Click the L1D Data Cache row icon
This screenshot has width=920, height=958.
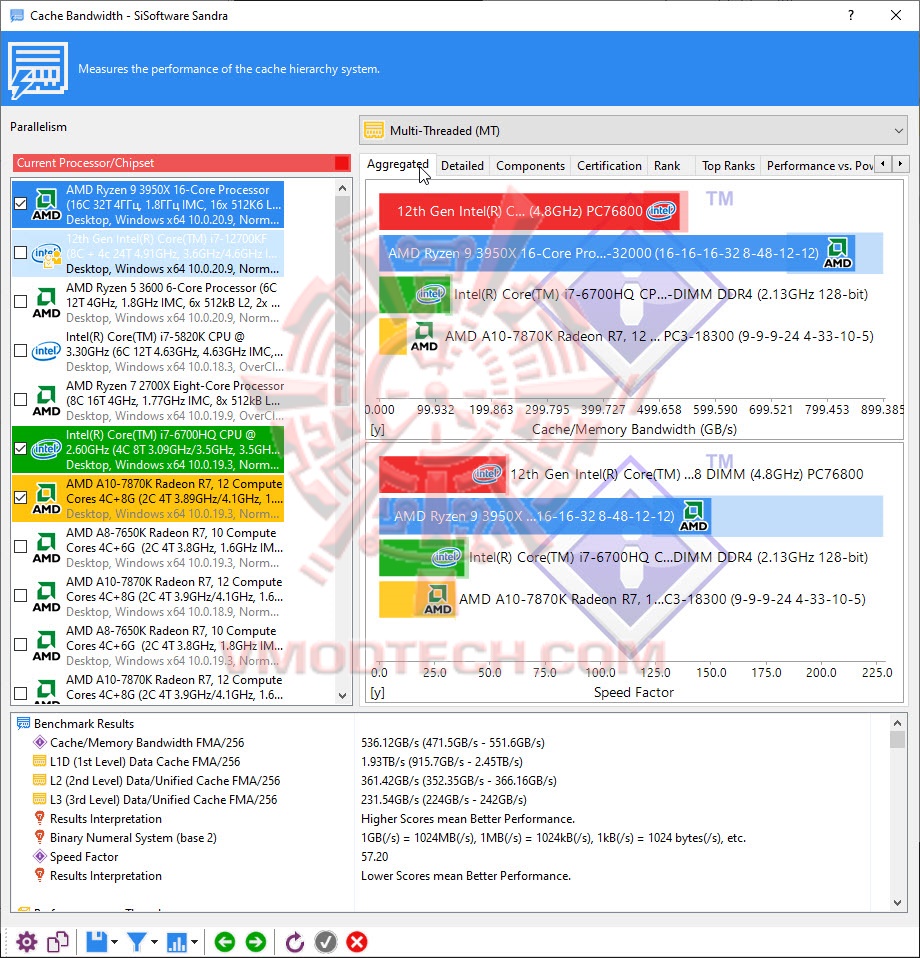[x=40, y=761]
